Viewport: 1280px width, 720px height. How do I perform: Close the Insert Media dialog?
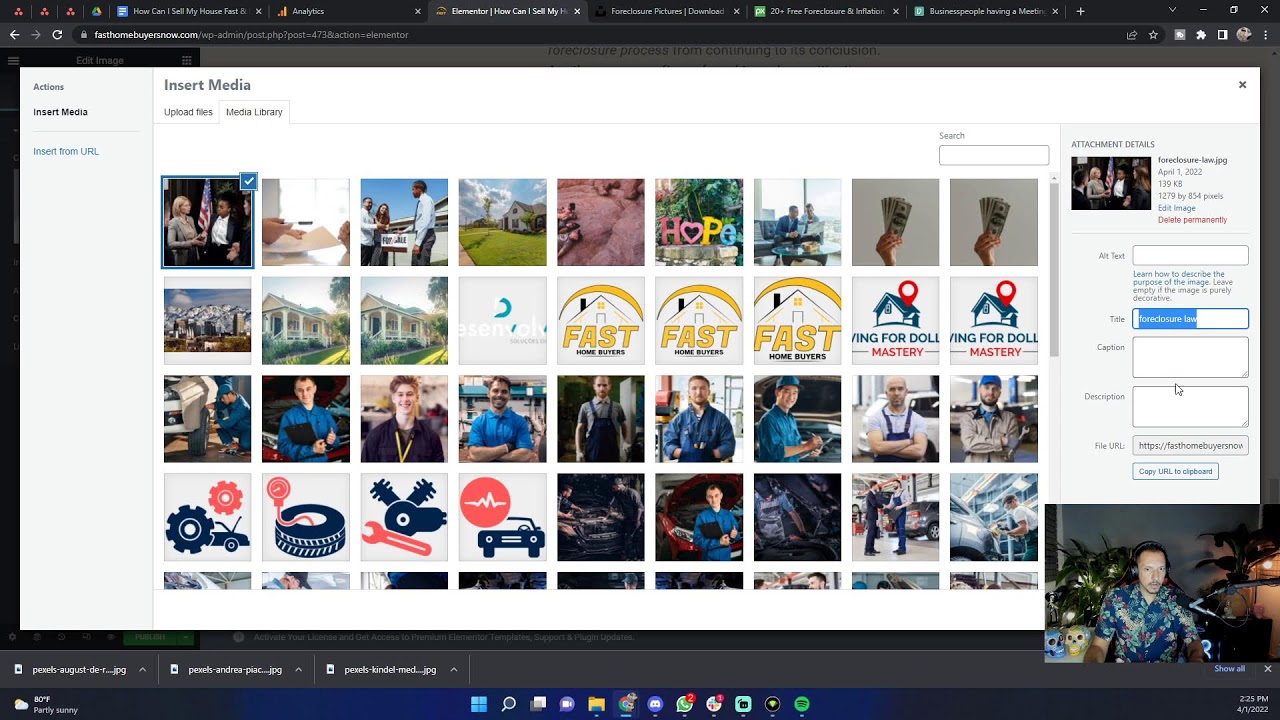coord(1242,85)
